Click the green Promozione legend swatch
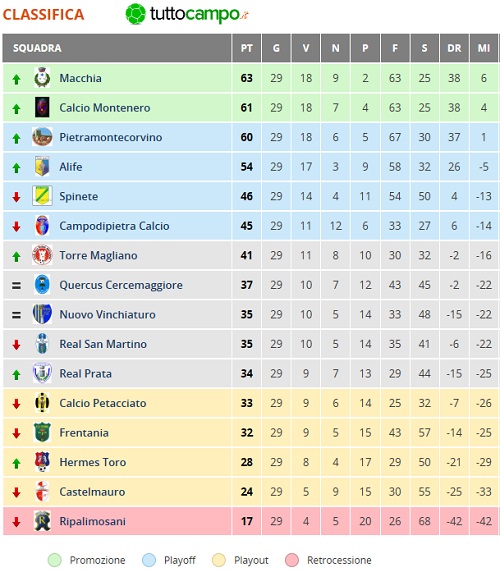The image size is (500, 572). (55, 560)
